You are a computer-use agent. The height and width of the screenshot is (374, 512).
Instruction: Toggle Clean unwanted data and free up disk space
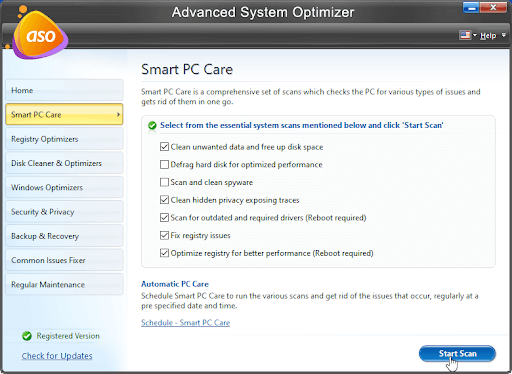pos(164,147)
